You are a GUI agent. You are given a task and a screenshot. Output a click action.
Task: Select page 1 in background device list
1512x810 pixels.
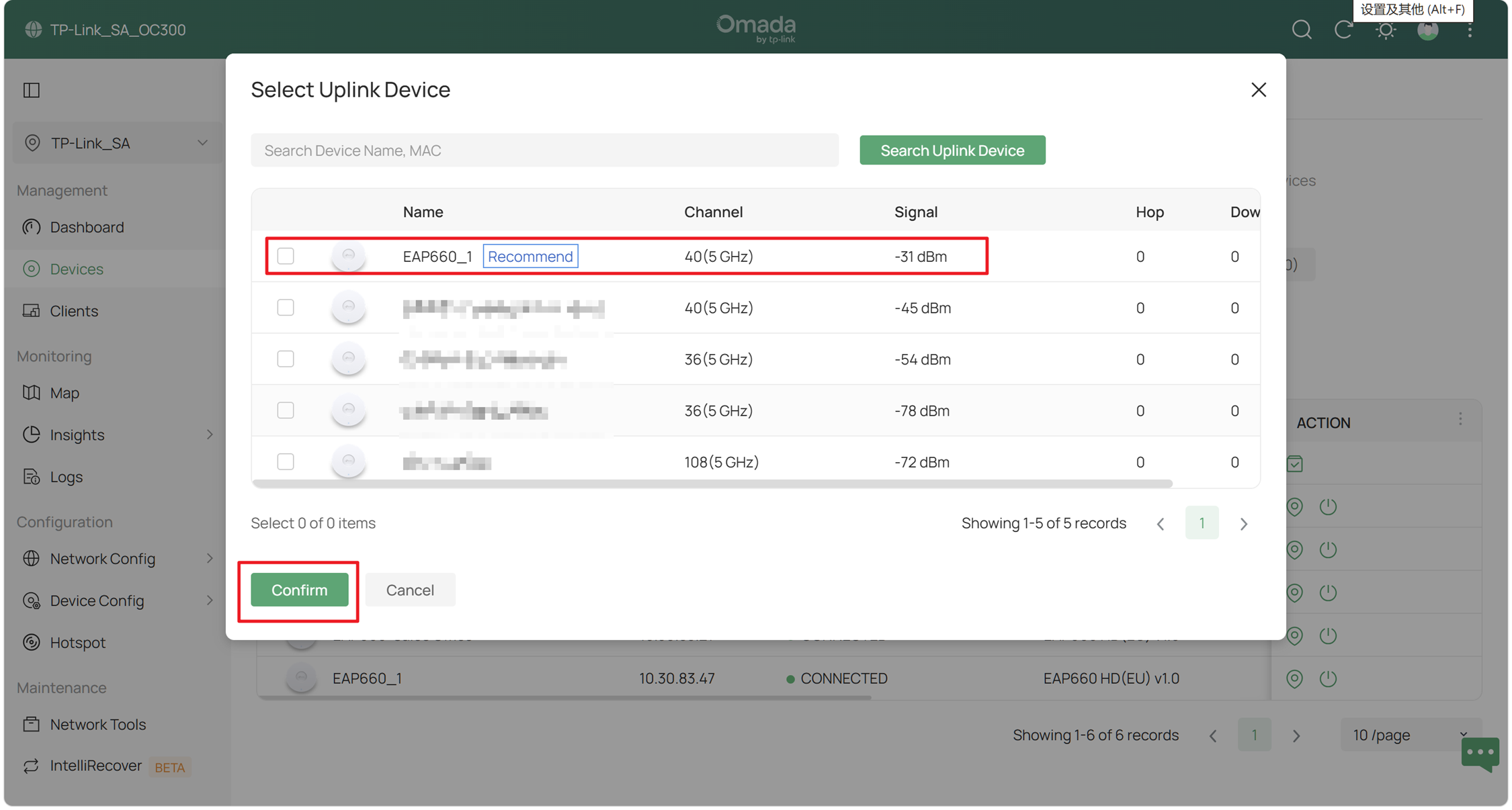[x=1254, y=735]
